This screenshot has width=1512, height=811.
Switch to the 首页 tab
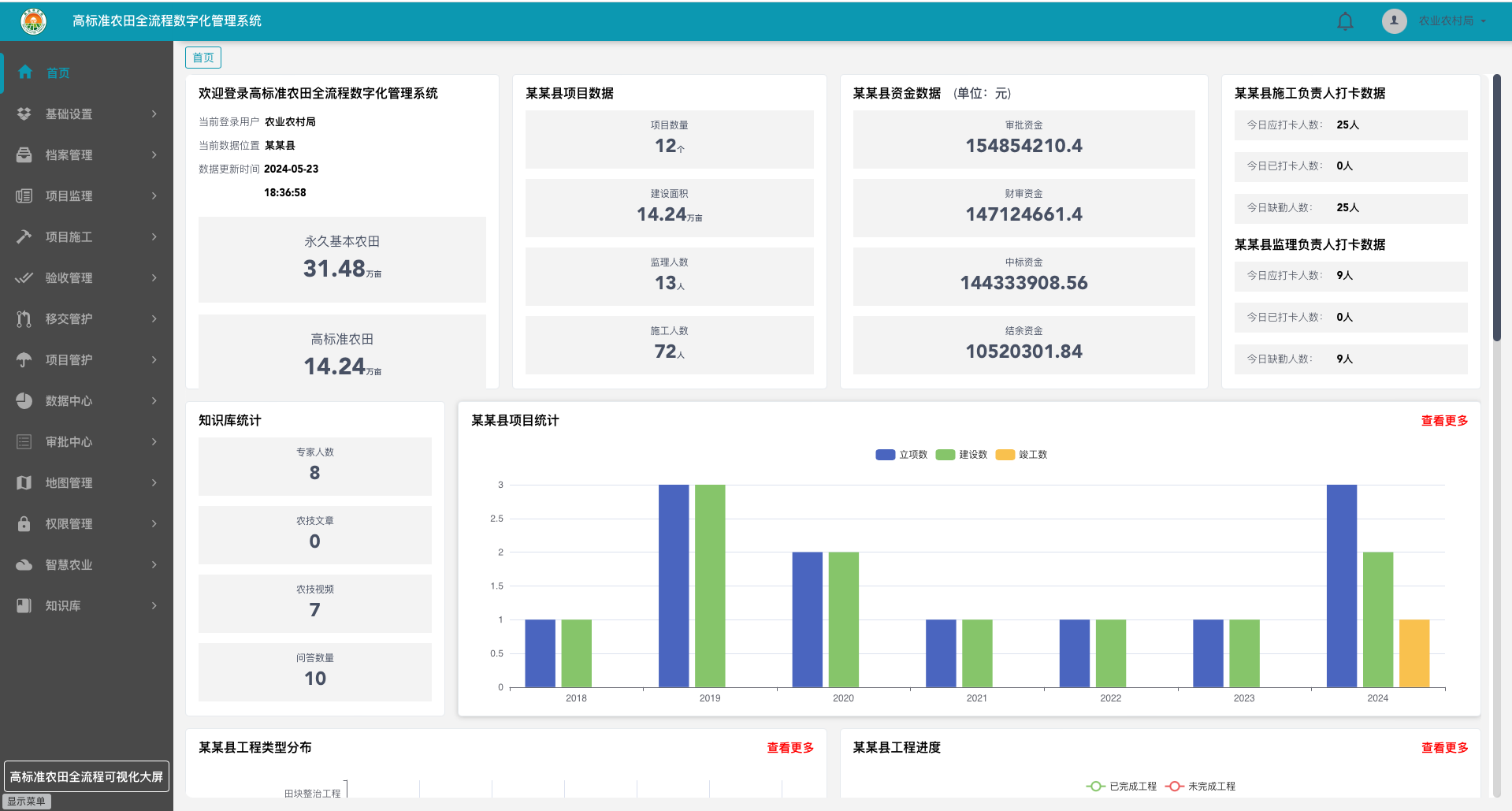203,58
